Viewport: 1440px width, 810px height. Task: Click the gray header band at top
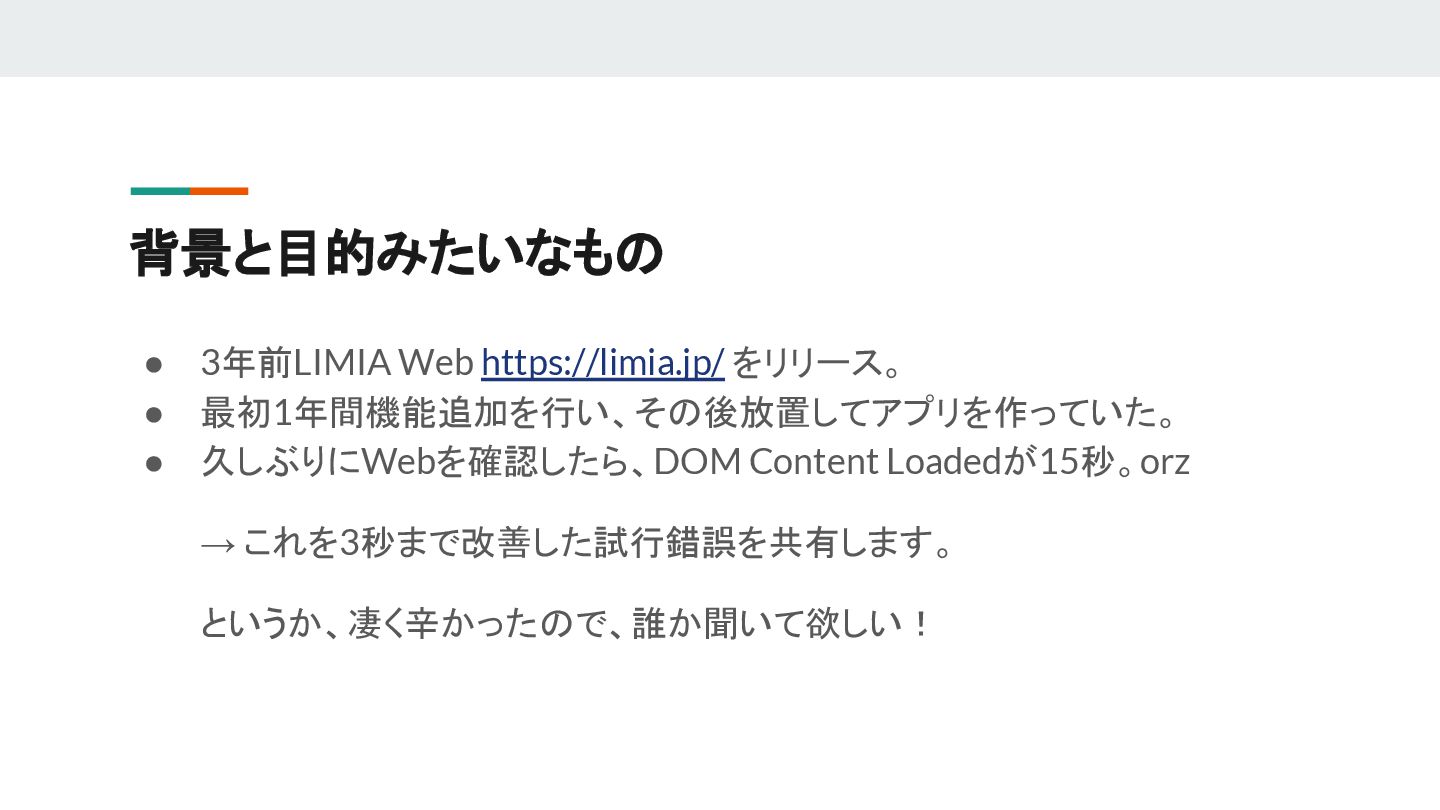click(x=720, y=38)
